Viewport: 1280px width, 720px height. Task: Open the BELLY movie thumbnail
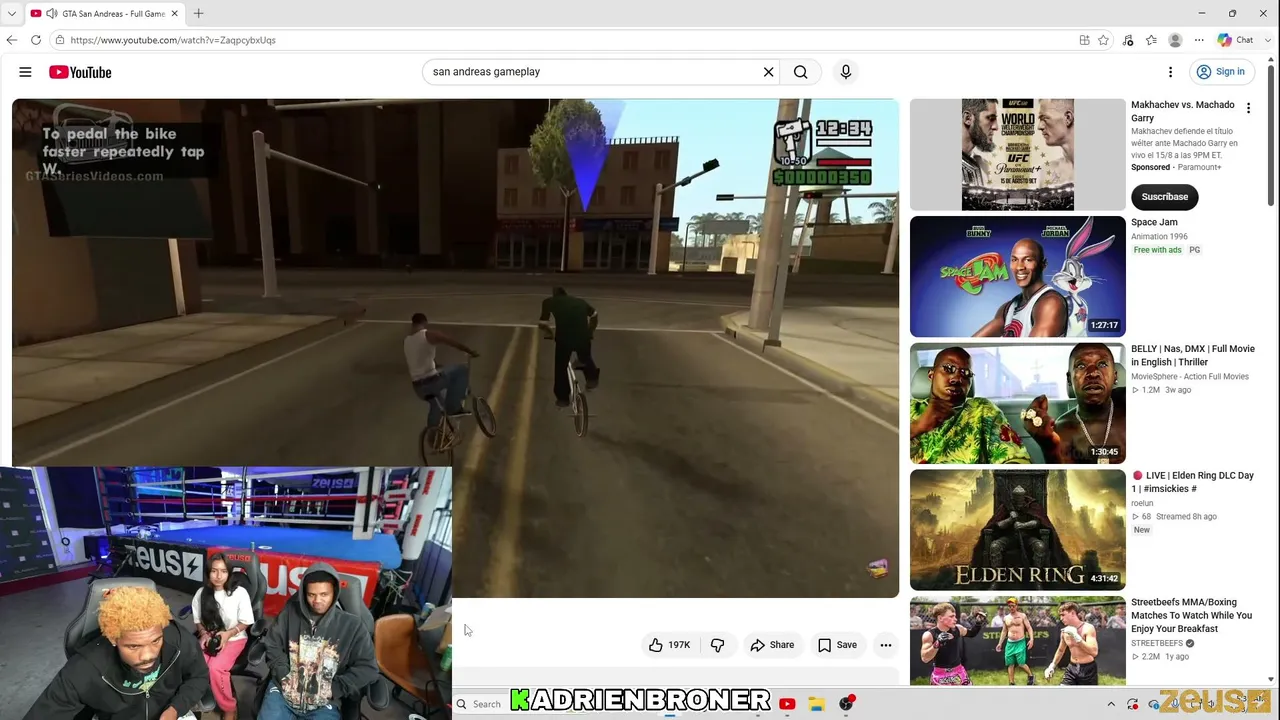tap(1017, 403)
